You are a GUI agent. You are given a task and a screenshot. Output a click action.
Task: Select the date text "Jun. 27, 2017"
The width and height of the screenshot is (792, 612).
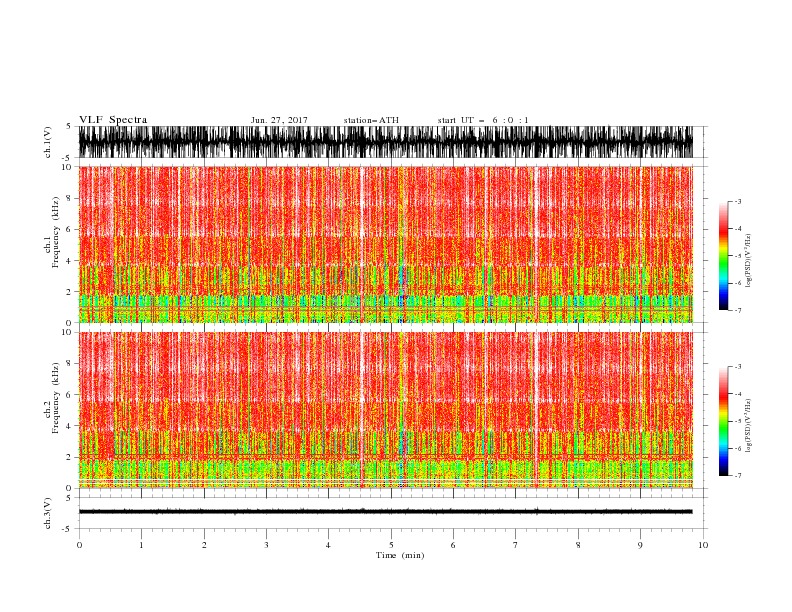(x=279, y=120)
